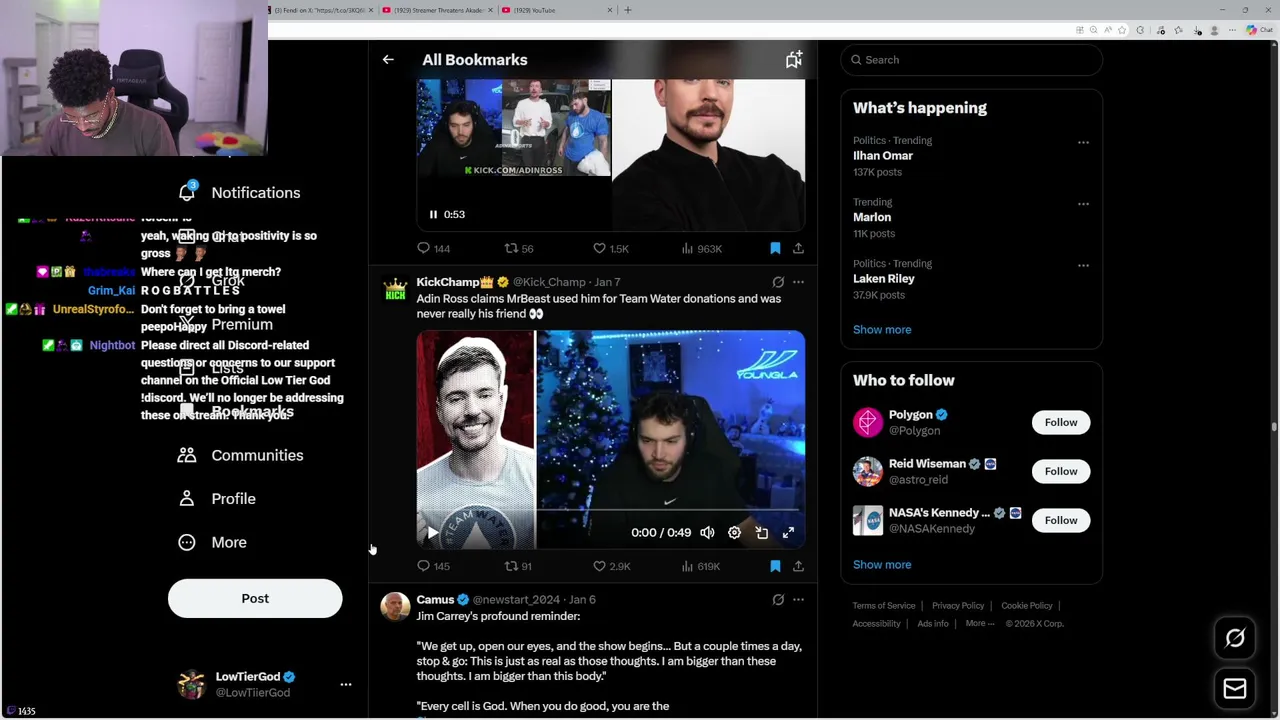This screenshot has width=1280, height=720.
Task: Open Communities in the sidebar
Action: click(x=240, y=455)
